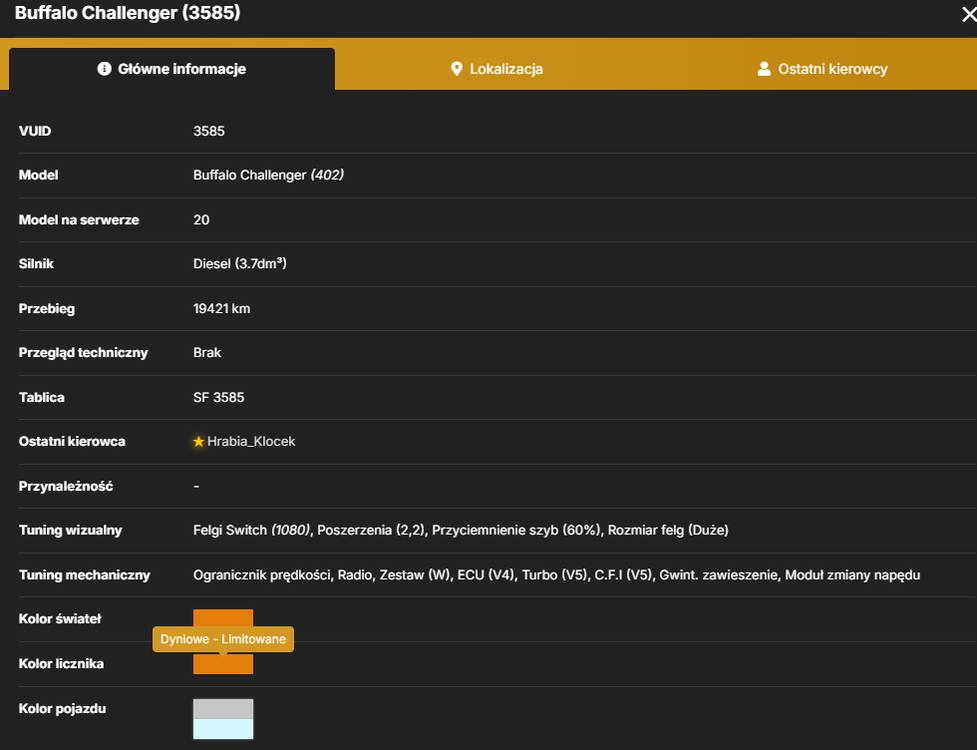Screen dimensions: 977x750
Task: Click the Ogranicznik prędkości tuning entry
Action: (262, 575)
